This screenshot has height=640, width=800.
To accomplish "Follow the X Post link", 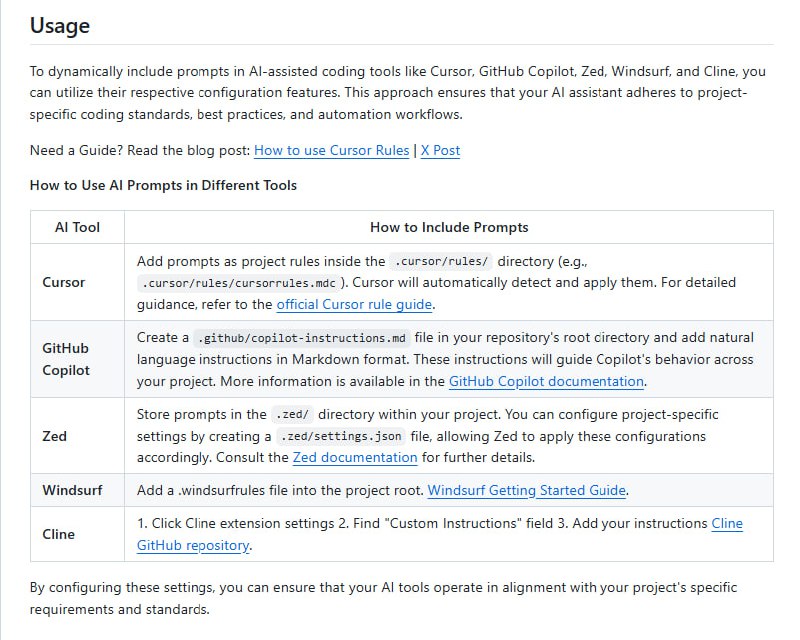I will [x=440, y=150].
